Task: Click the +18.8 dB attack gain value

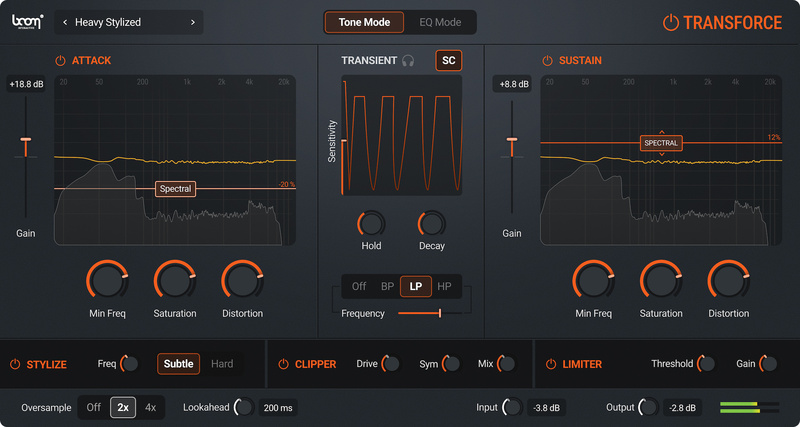Action: click(x=26, y=85)
